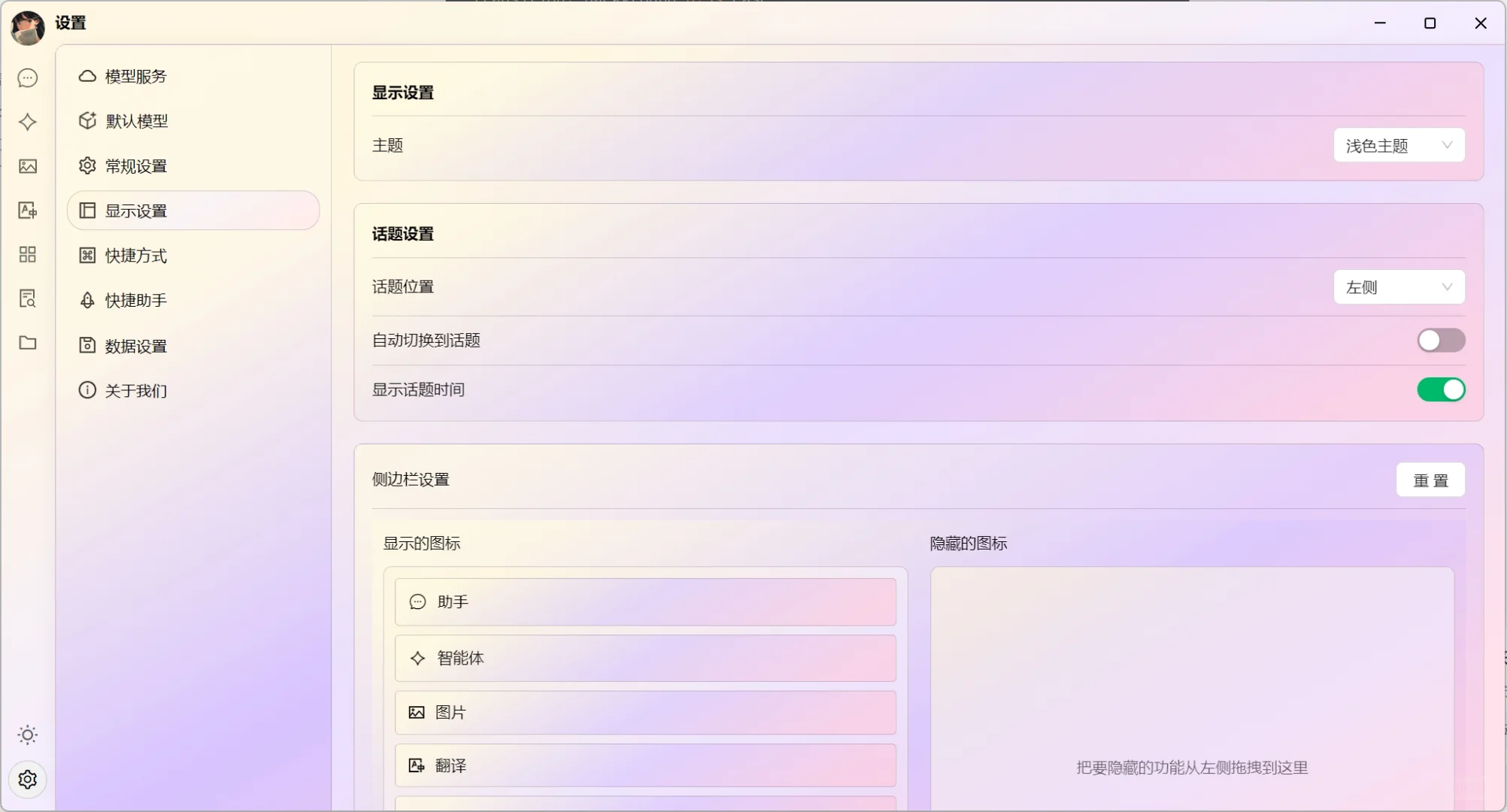Image resolution: width=1507 pixels, height=812 pixels.
Task: Toggle the theme sun icon at sidebar bottom
Action: pyautogui.click(x=28, y=735)
